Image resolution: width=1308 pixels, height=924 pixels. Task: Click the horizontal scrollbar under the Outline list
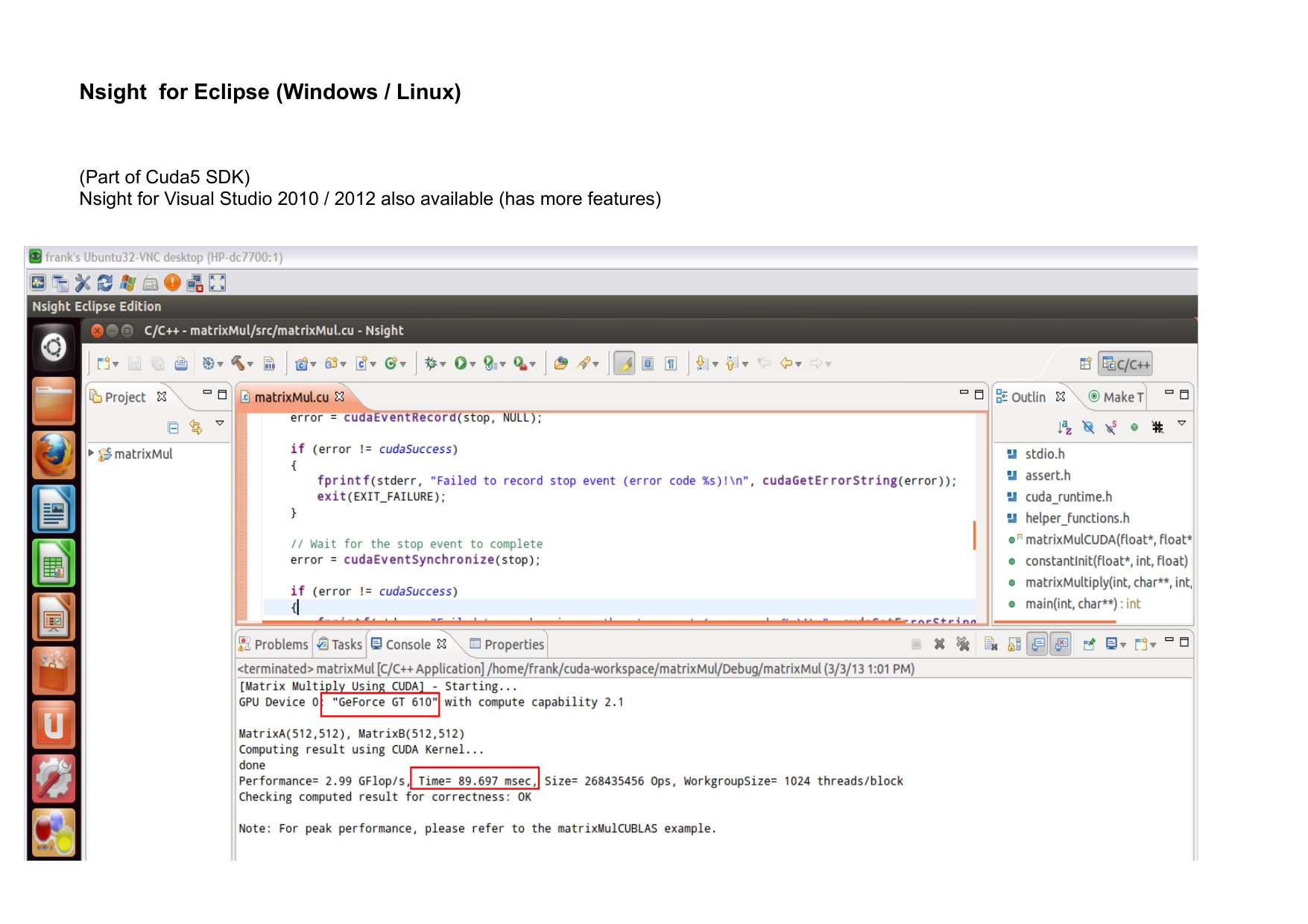pyautogui.click(x=1055, y=621)
